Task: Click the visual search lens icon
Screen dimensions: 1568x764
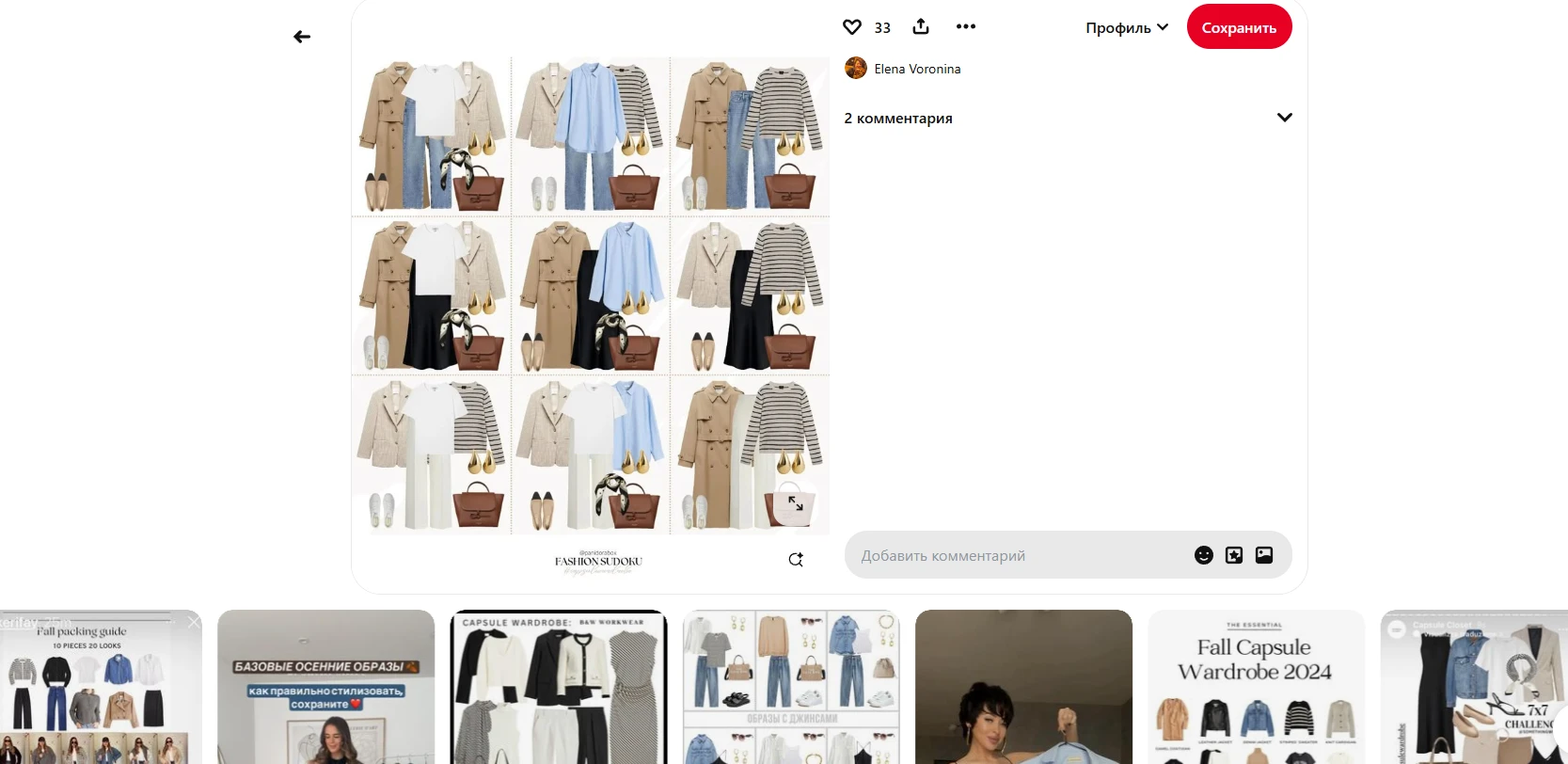Action: (x=796, y=560)
